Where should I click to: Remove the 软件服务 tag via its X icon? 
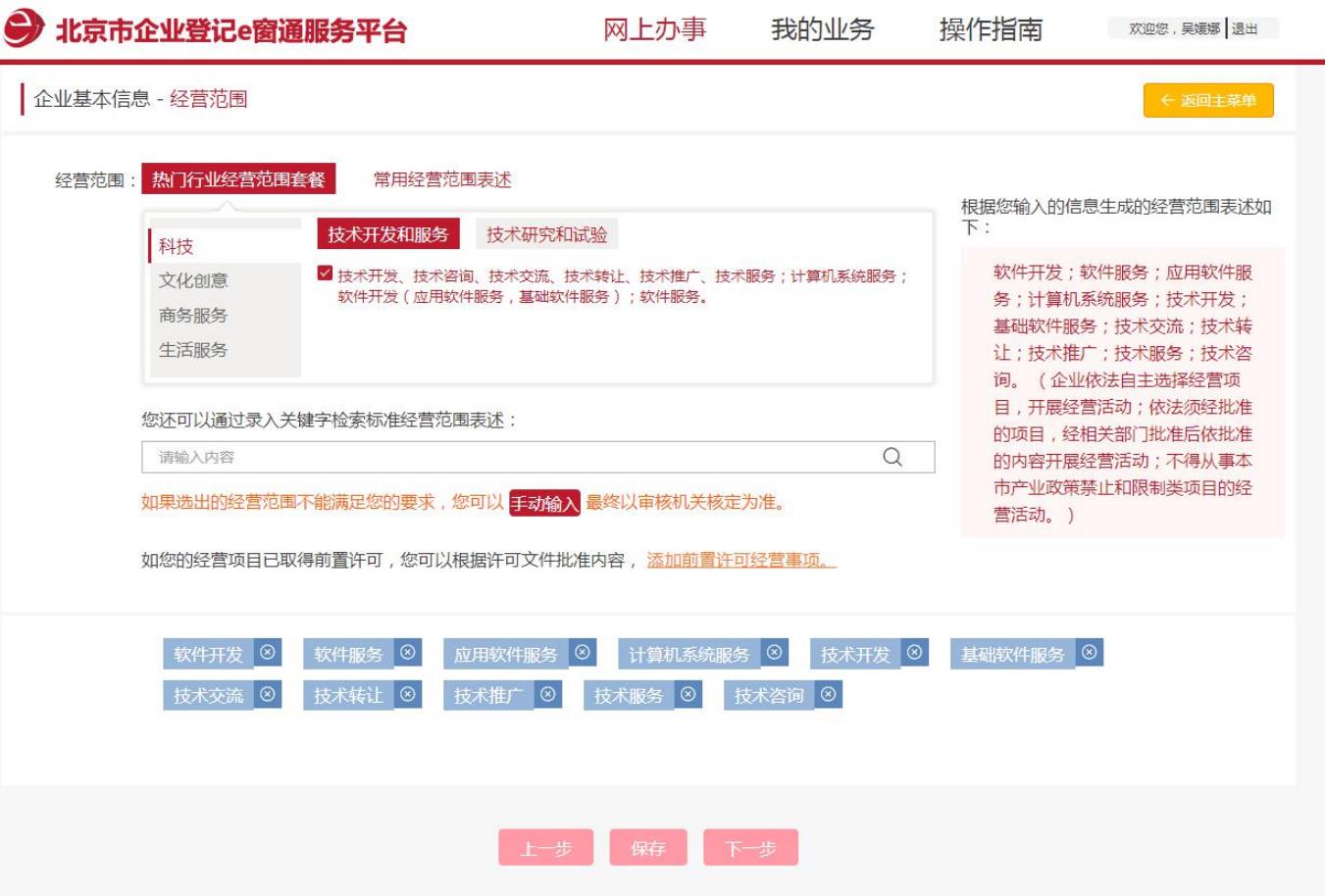pyautogui.click(x=408, y=653)
